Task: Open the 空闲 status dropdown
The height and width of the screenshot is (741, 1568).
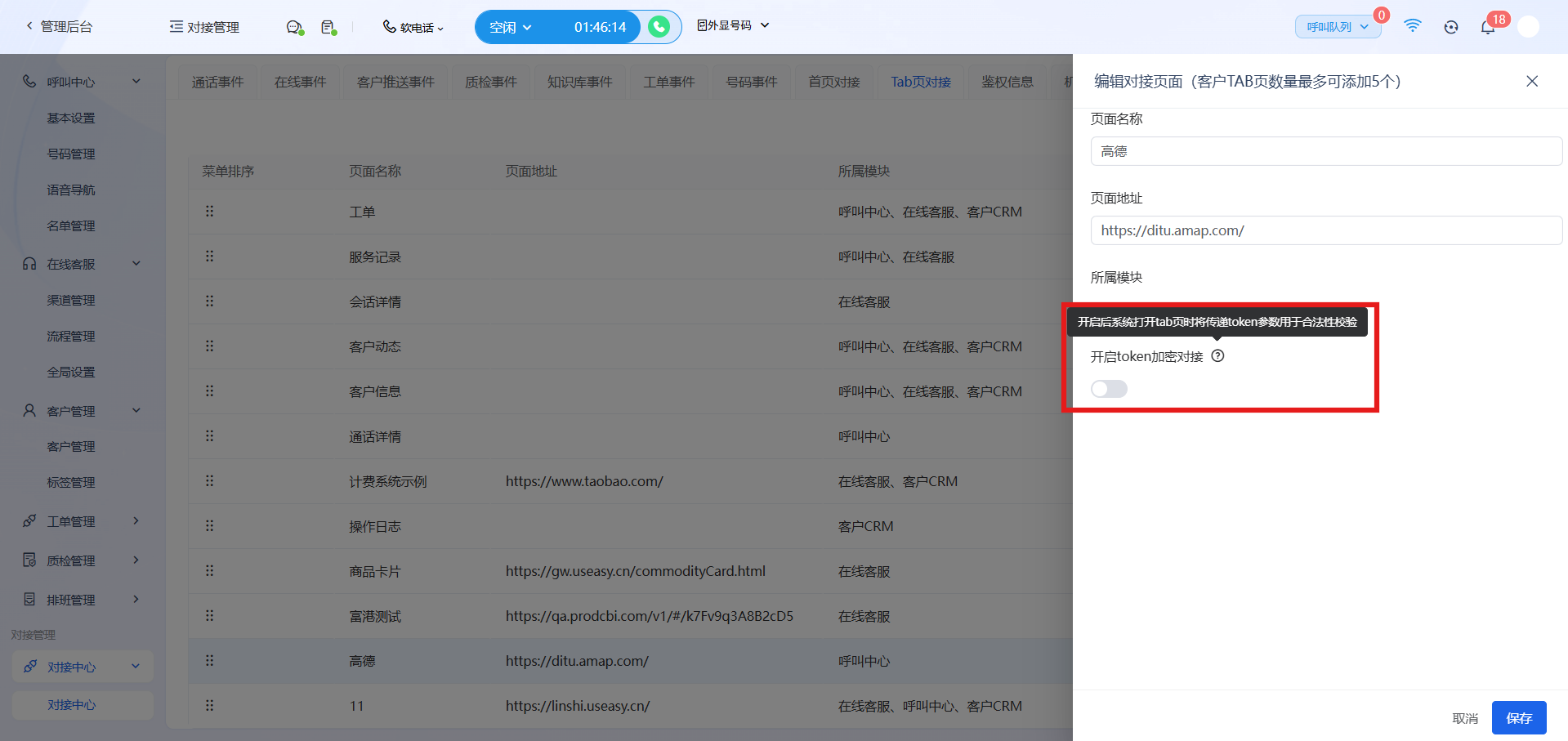Action: pos(511,27)
